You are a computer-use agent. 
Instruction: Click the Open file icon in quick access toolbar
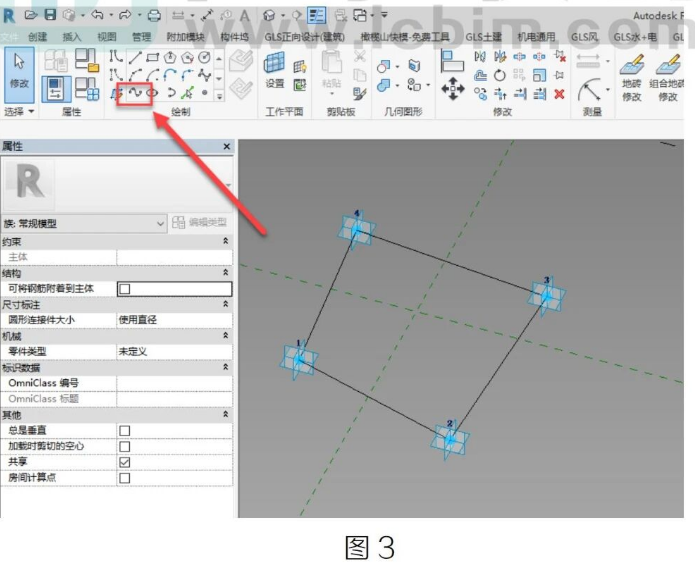31,15
